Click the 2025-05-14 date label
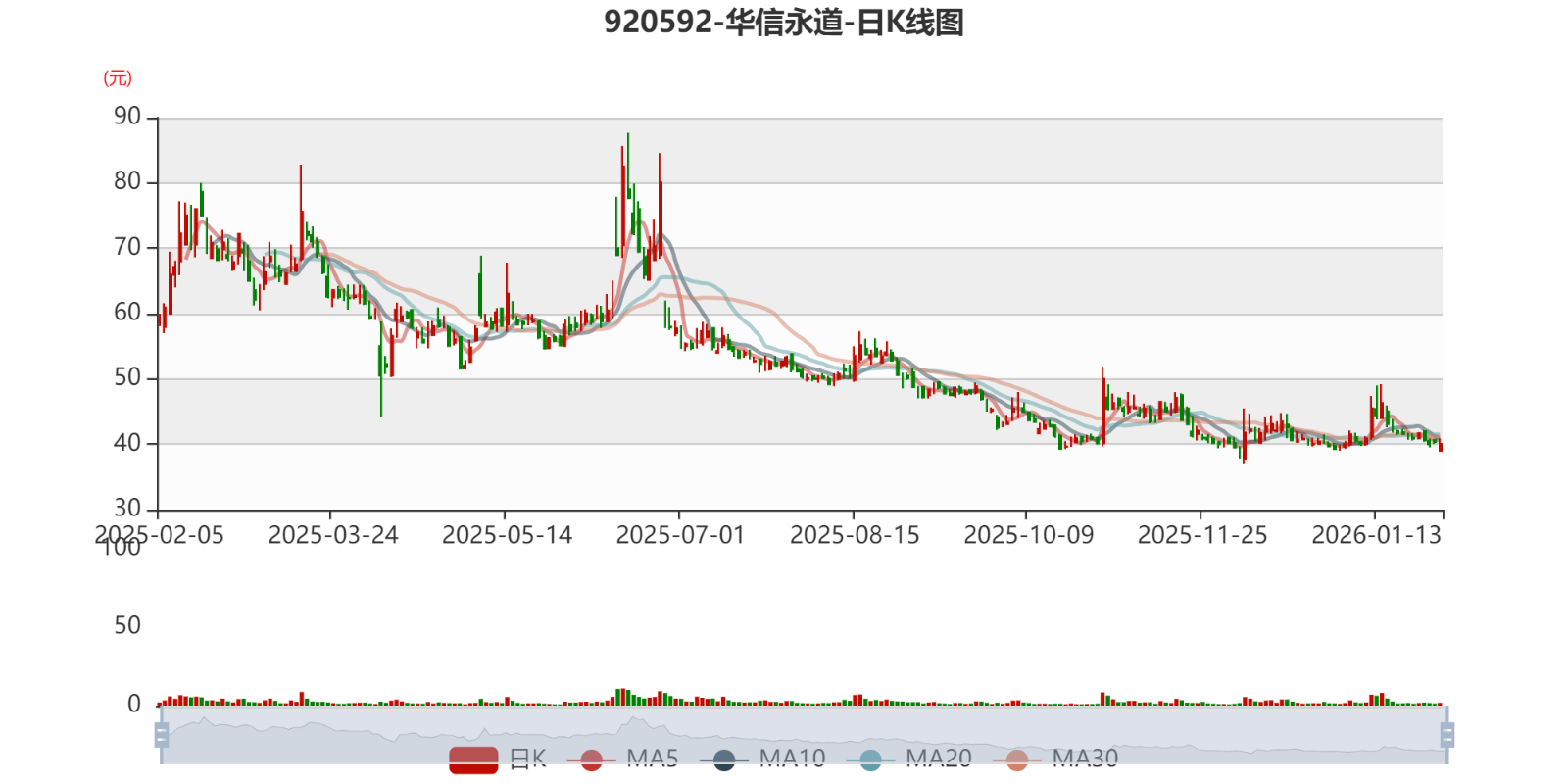The image size is (1568, 784). coord(507,535)
